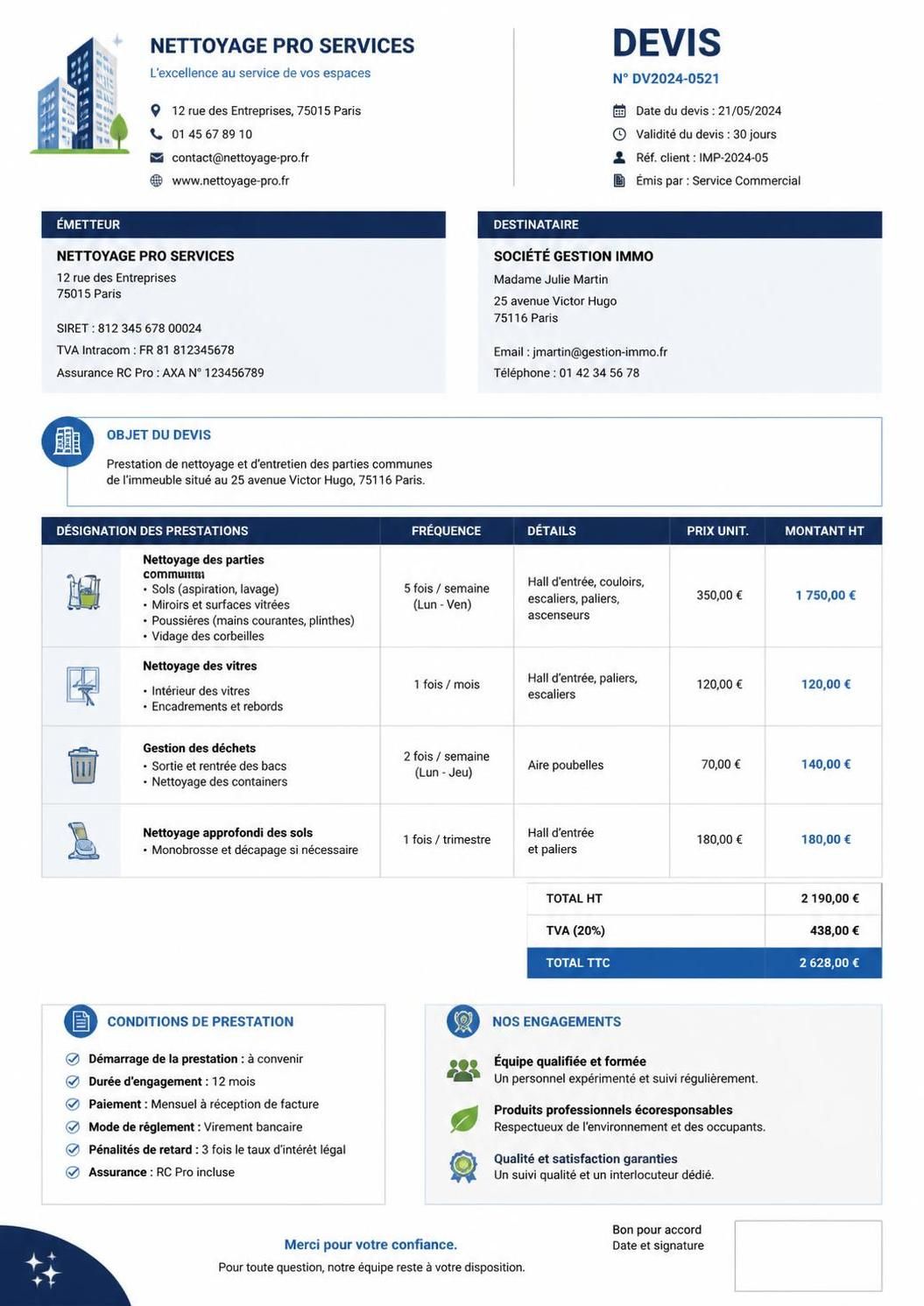Image resolution: width=924 pixels, height=1306 pixels.
Task: Click the window squeegee icon for Nettoyage des vitres
Action: (83, 685)
